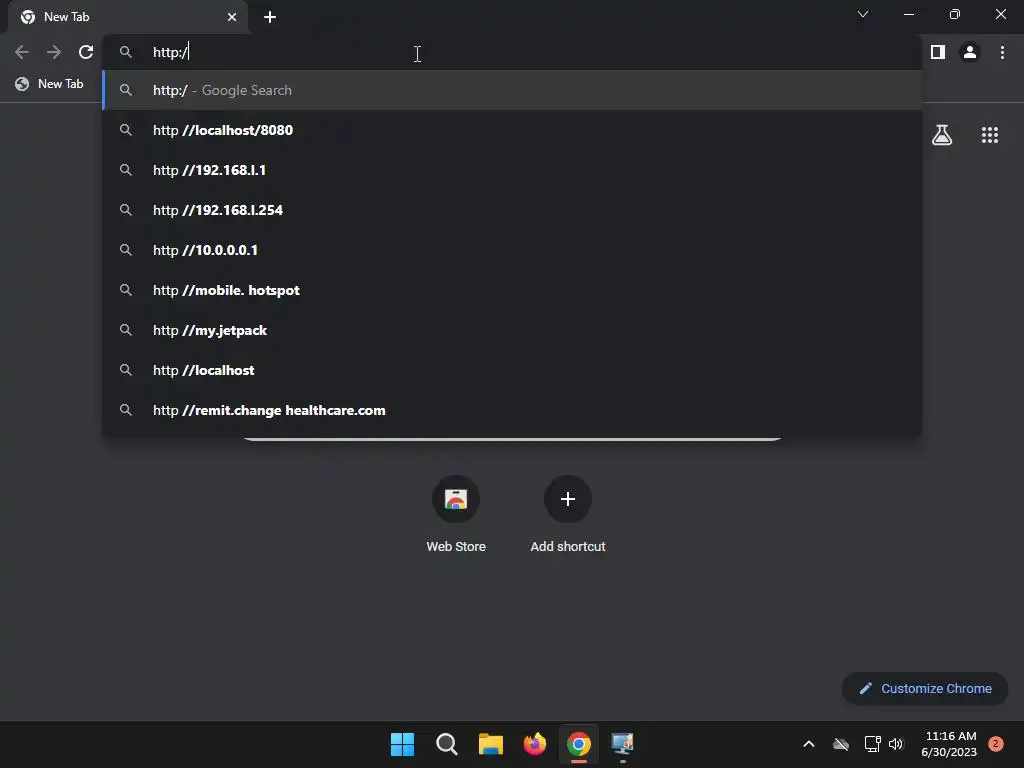Close the New Tab tab

(232, 17)
